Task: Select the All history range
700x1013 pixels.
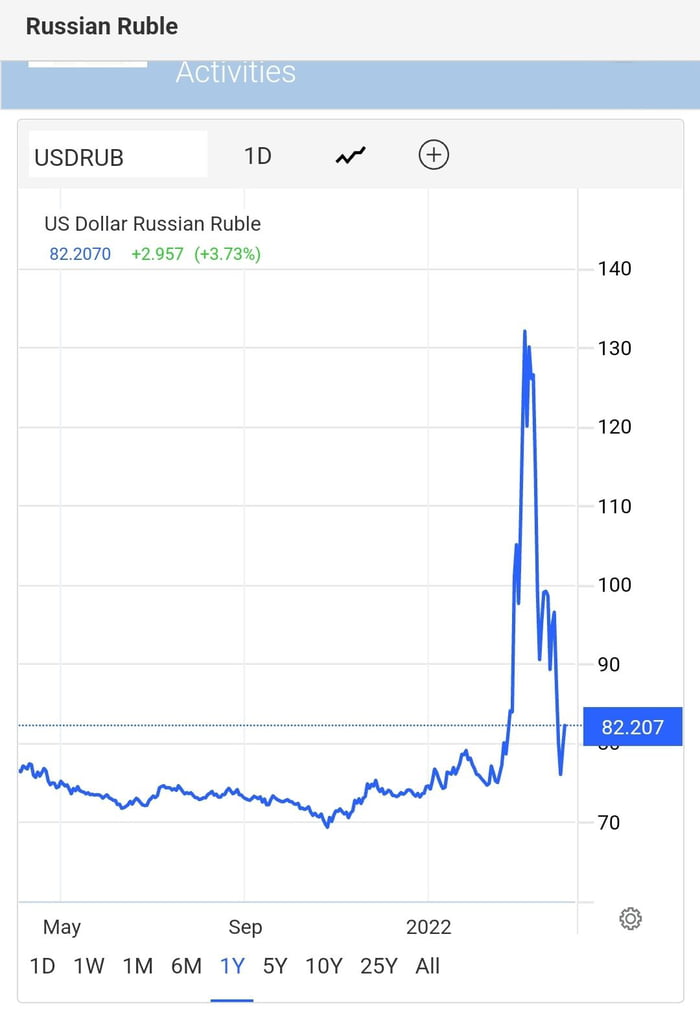Action: coord(428,966)
